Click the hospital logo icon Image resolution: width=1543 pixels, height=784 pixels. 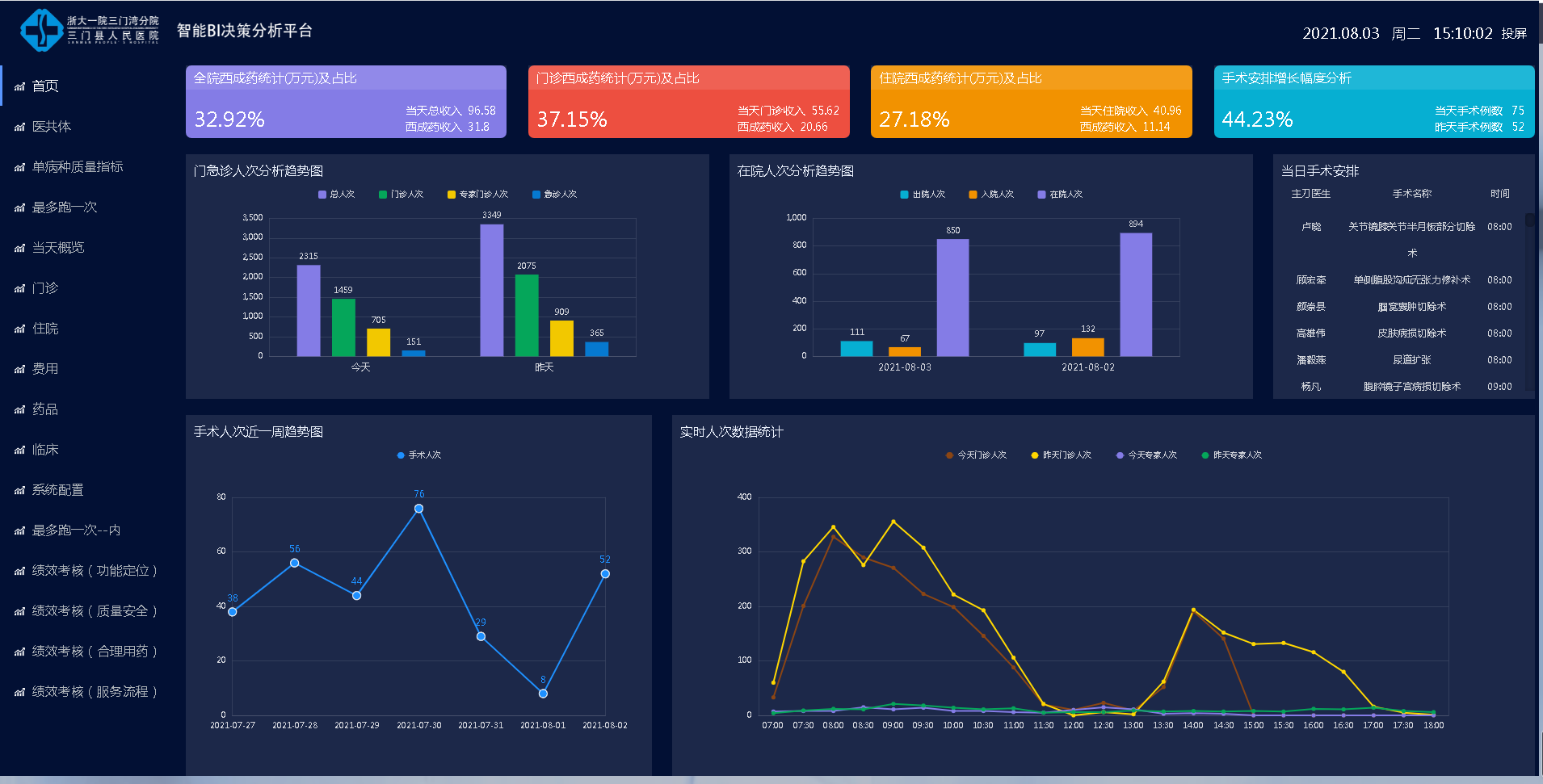pos(42,31)
